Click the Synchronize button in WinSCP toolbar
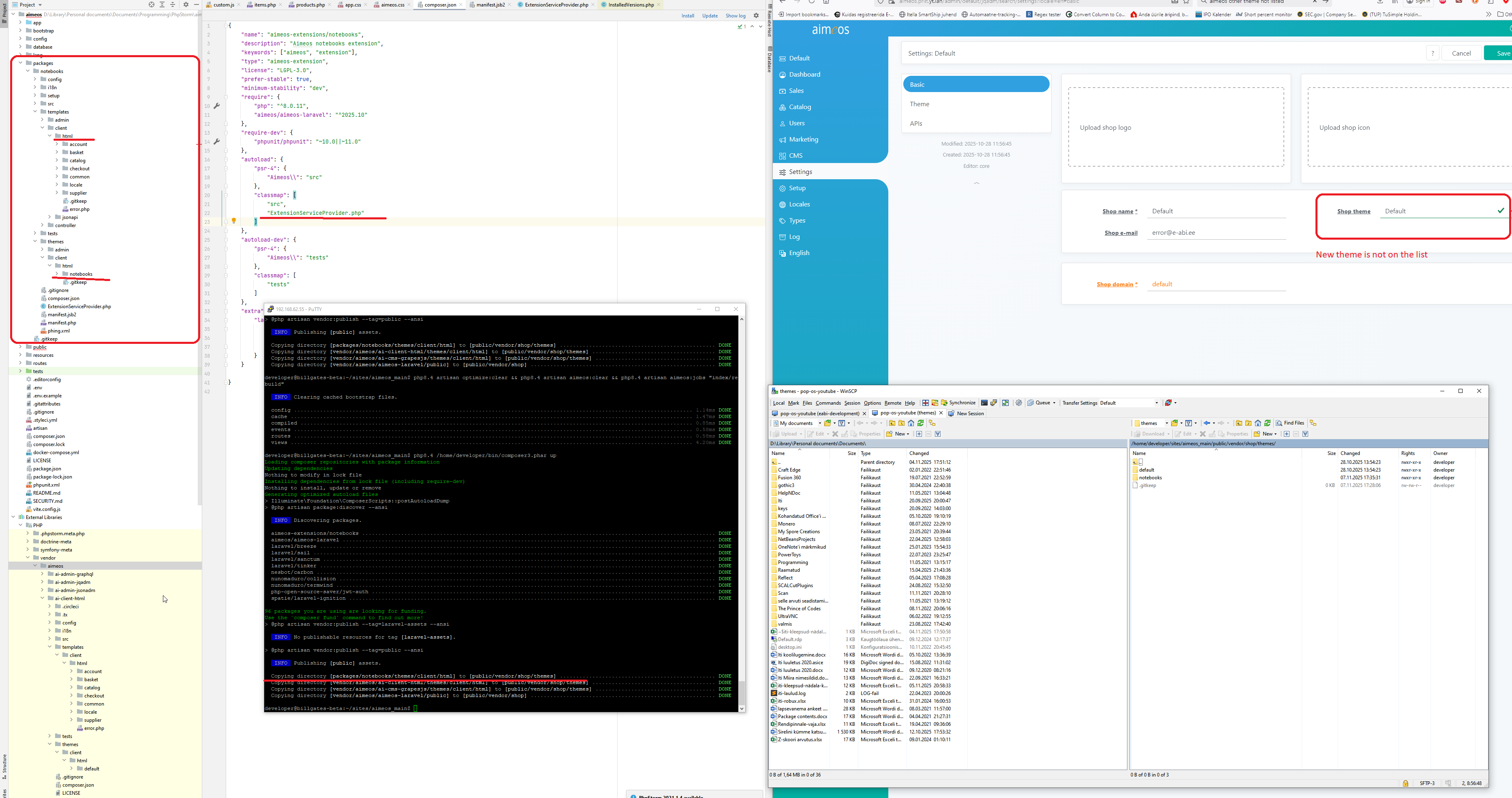 958,403
